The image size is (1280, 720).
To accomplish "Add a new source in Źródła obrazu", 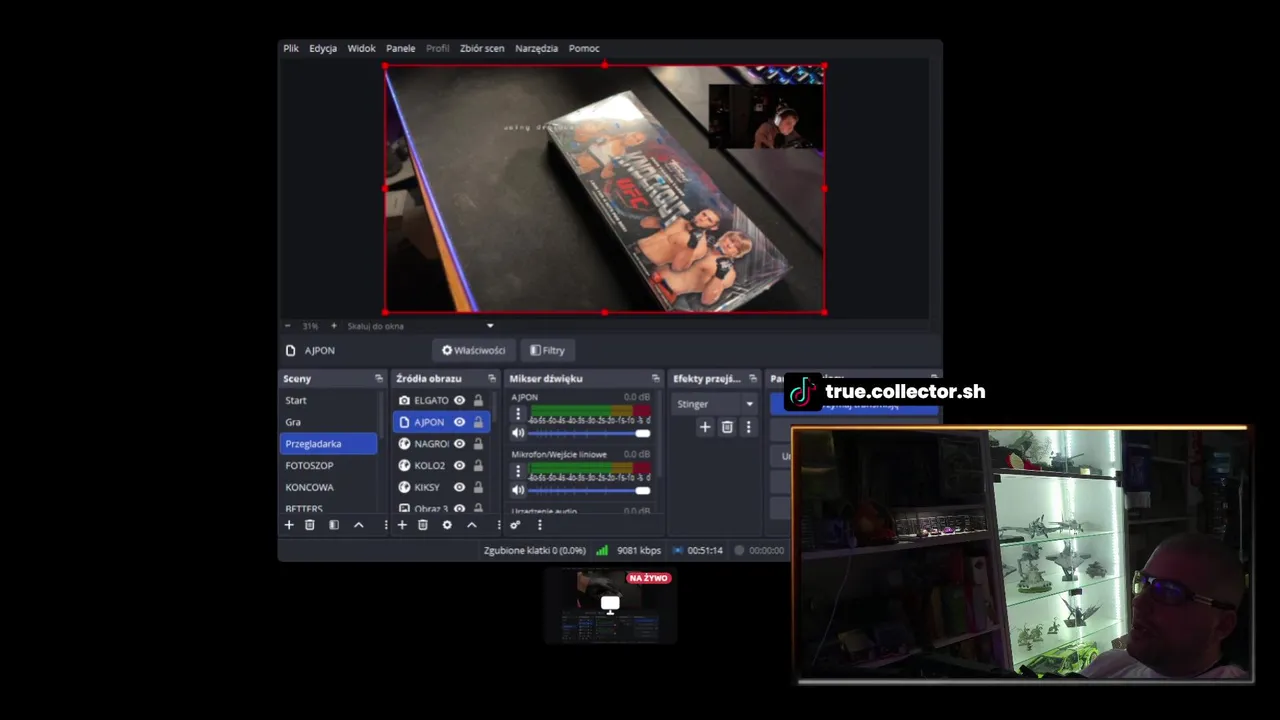I will tap(402, 525).
